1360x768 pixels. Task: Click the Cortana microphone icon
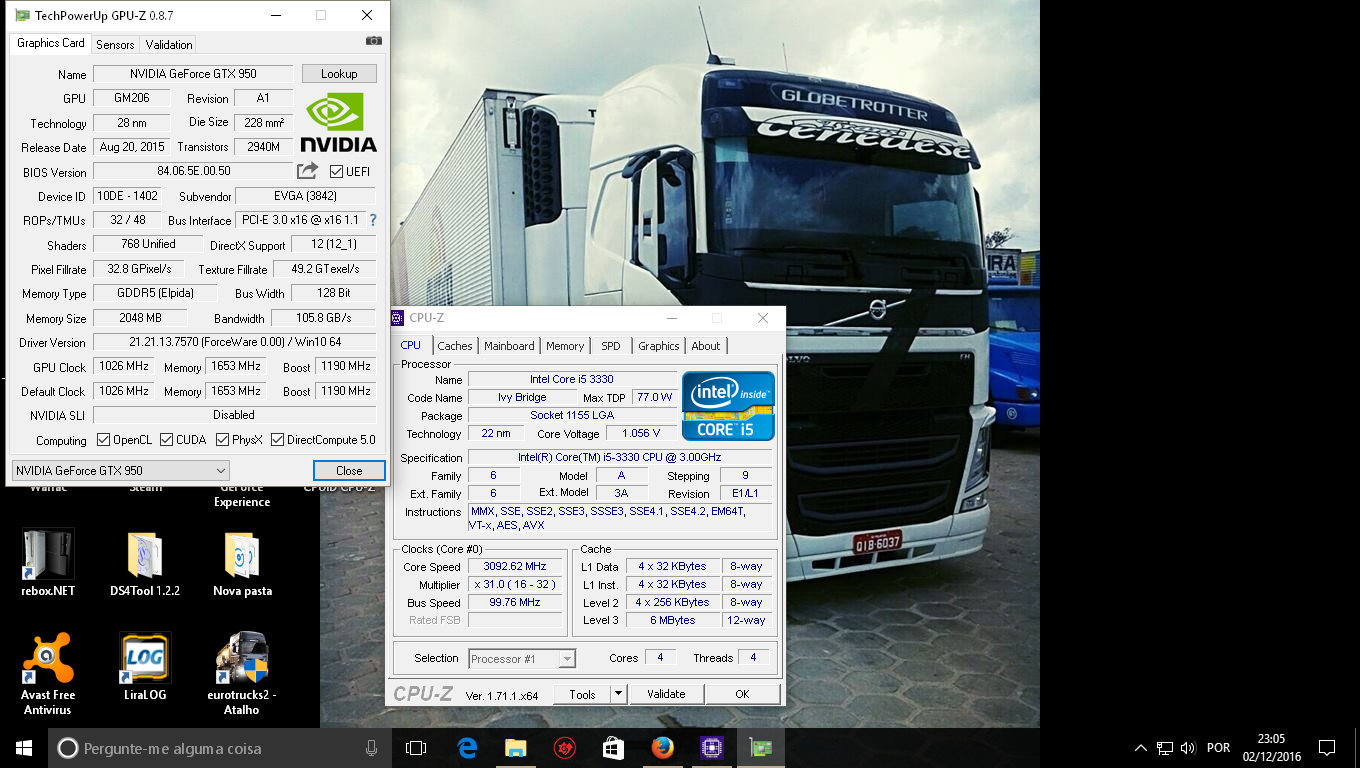[371, 748]
